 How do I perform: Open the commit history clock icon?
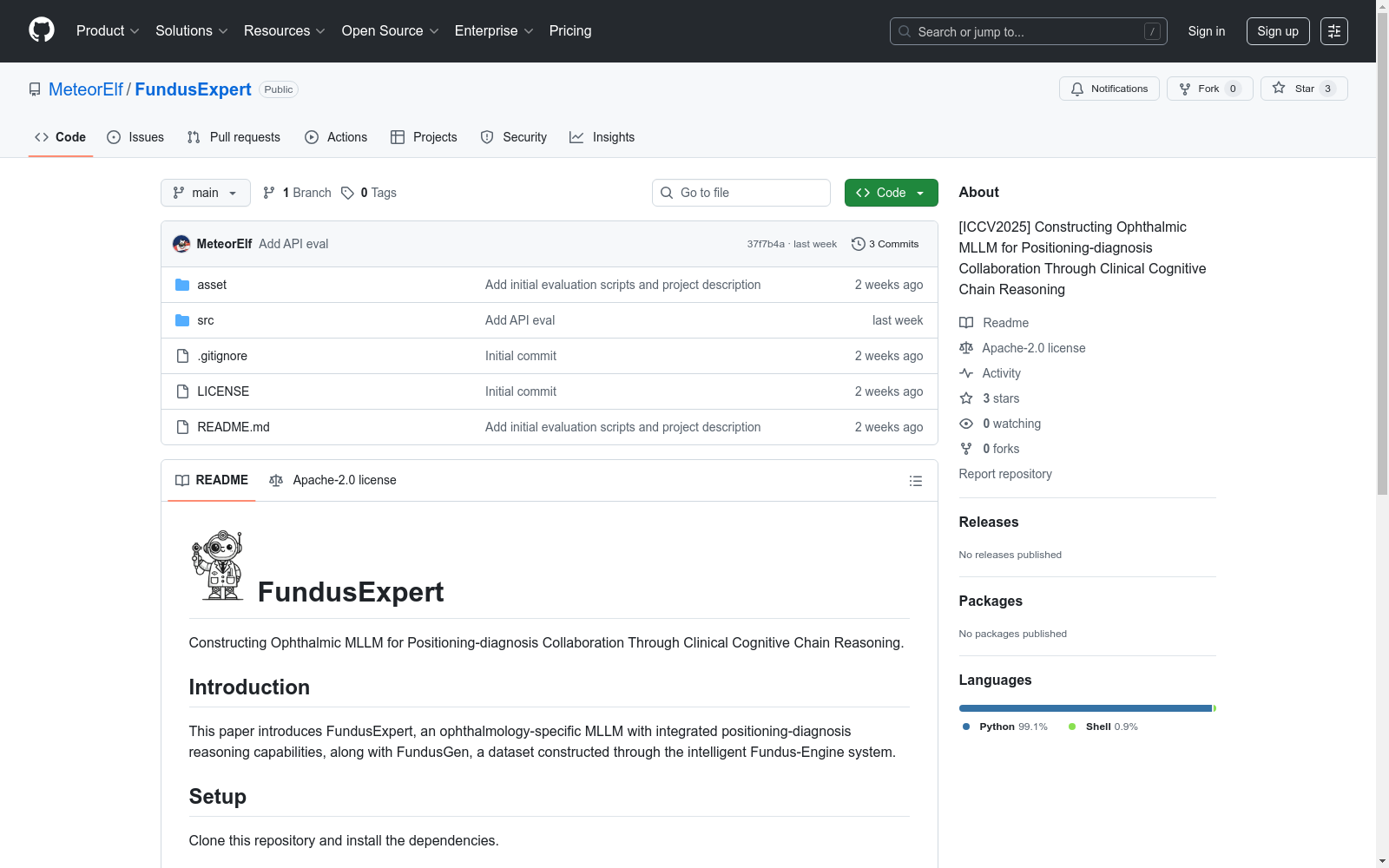click(858, 244)
